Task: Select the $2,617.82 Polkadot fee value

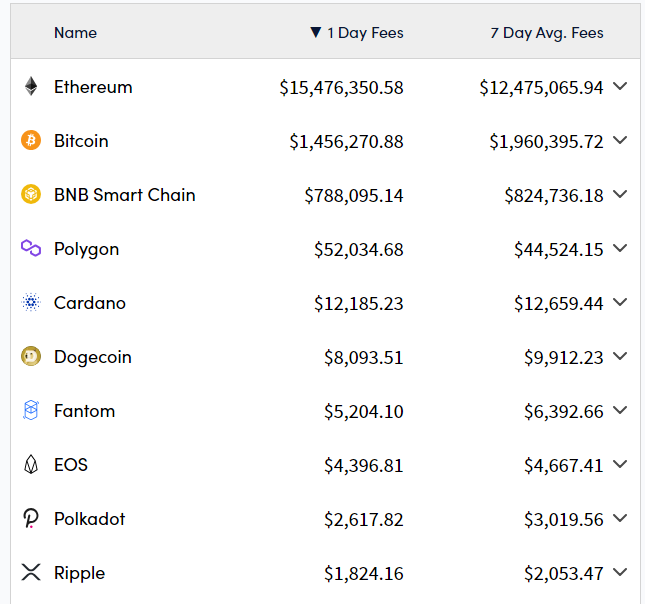Action: pos(364,520)
